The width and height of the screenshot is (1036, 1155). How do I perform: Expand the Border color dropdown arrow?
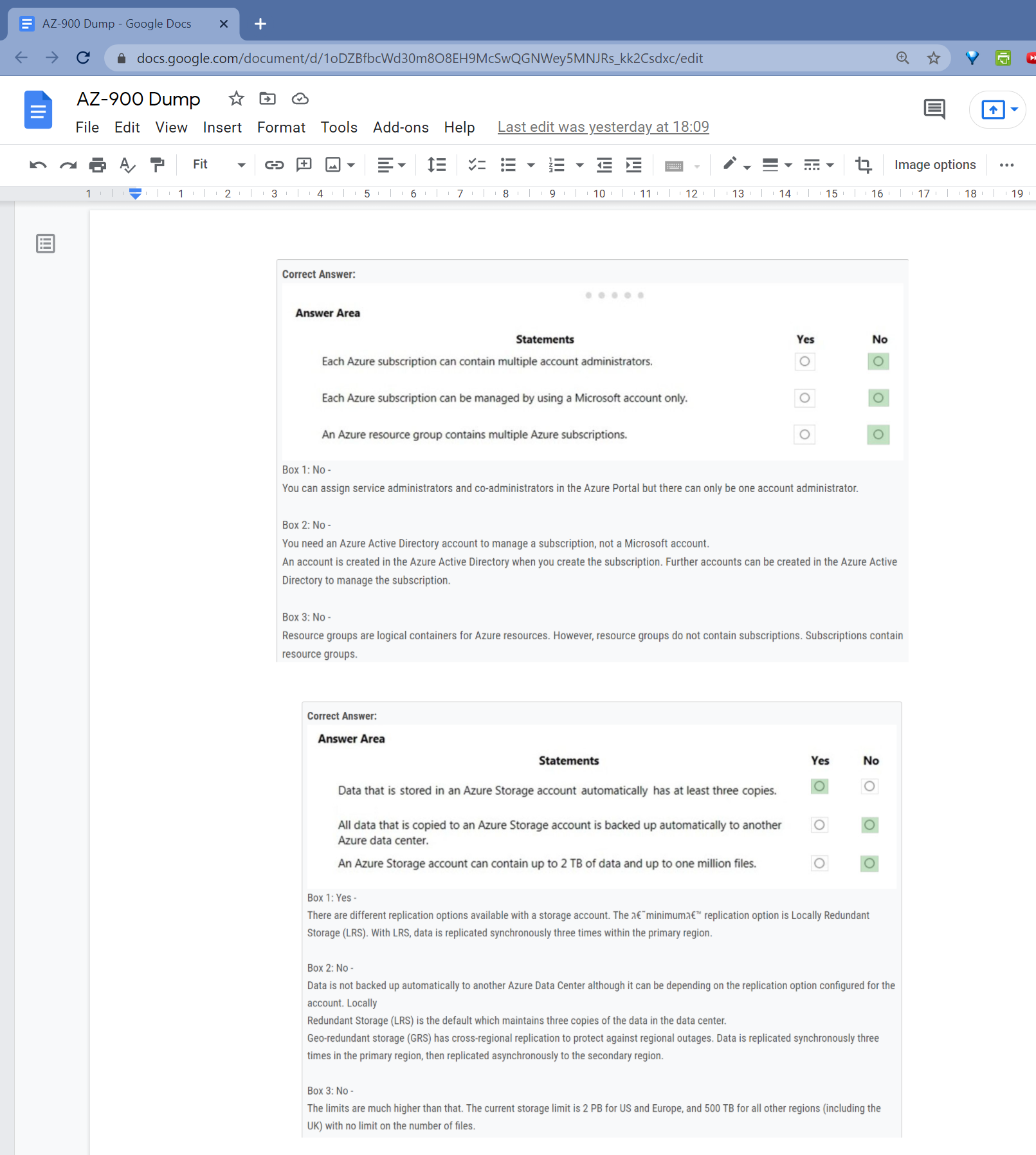pyautogui.click(x=747, y=167)
